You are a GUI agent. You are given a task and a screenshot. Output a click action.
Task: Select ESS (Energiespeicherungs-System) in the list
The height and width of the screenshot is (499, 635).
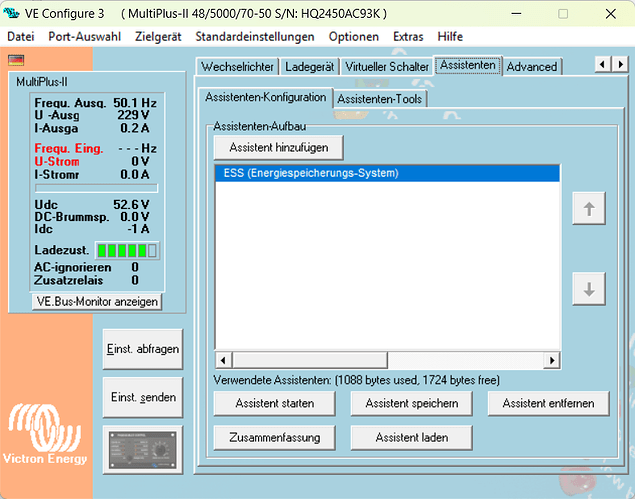387,173
